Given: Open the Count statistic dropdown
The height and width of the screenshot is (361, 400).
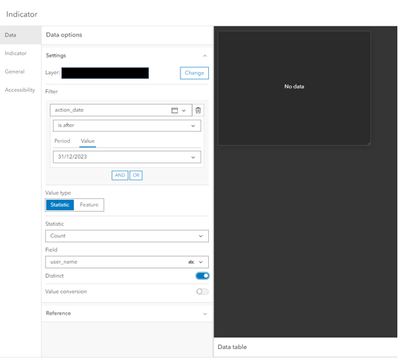Looking at the screenshot, I should click(127, 236).
